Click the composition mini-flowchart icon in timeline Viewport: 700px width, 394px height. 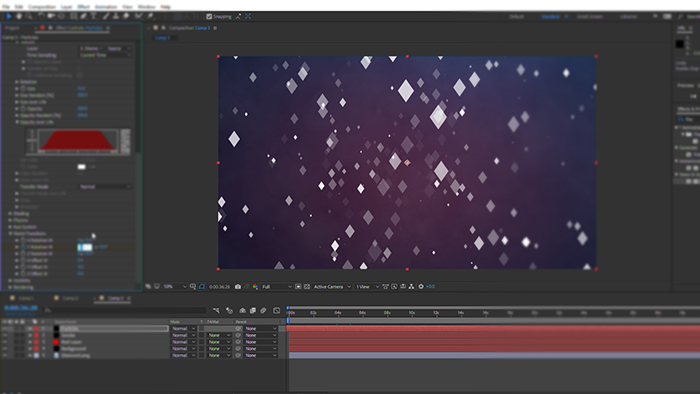(x=216, y=310)
